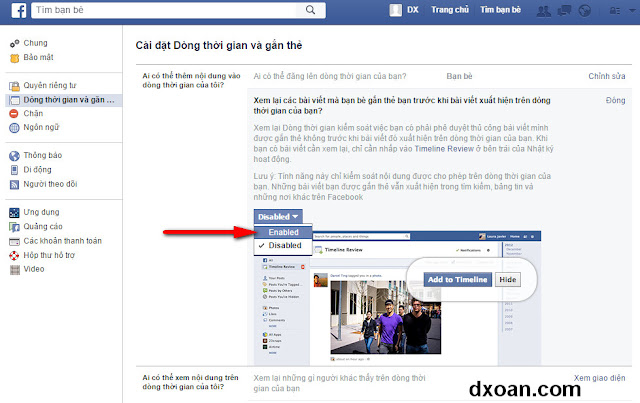Go to Quyền riêng tư settings
Viewport: 640px width, 403px height.
pos(50,85)
